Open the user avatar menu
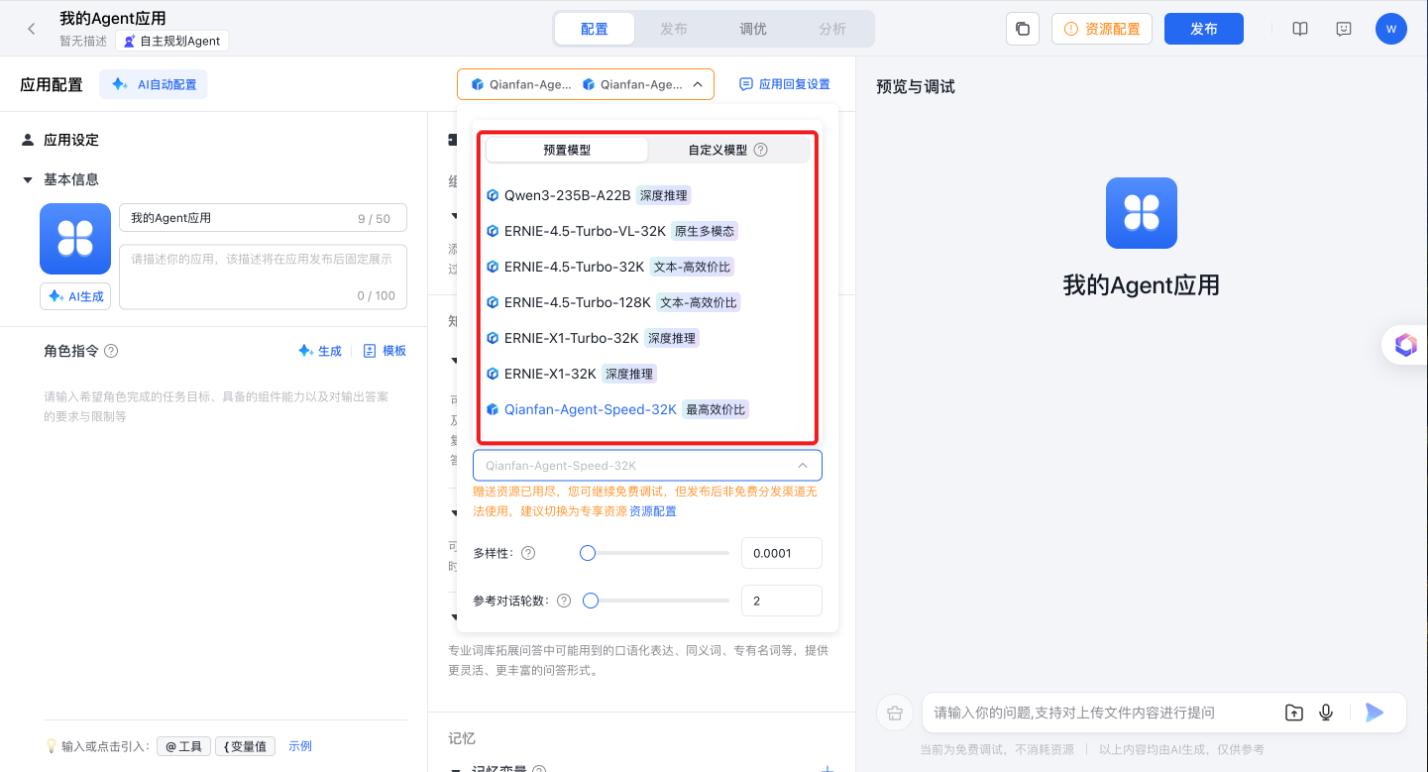This screenshot has width=1428, height=772. (1391, 29)
